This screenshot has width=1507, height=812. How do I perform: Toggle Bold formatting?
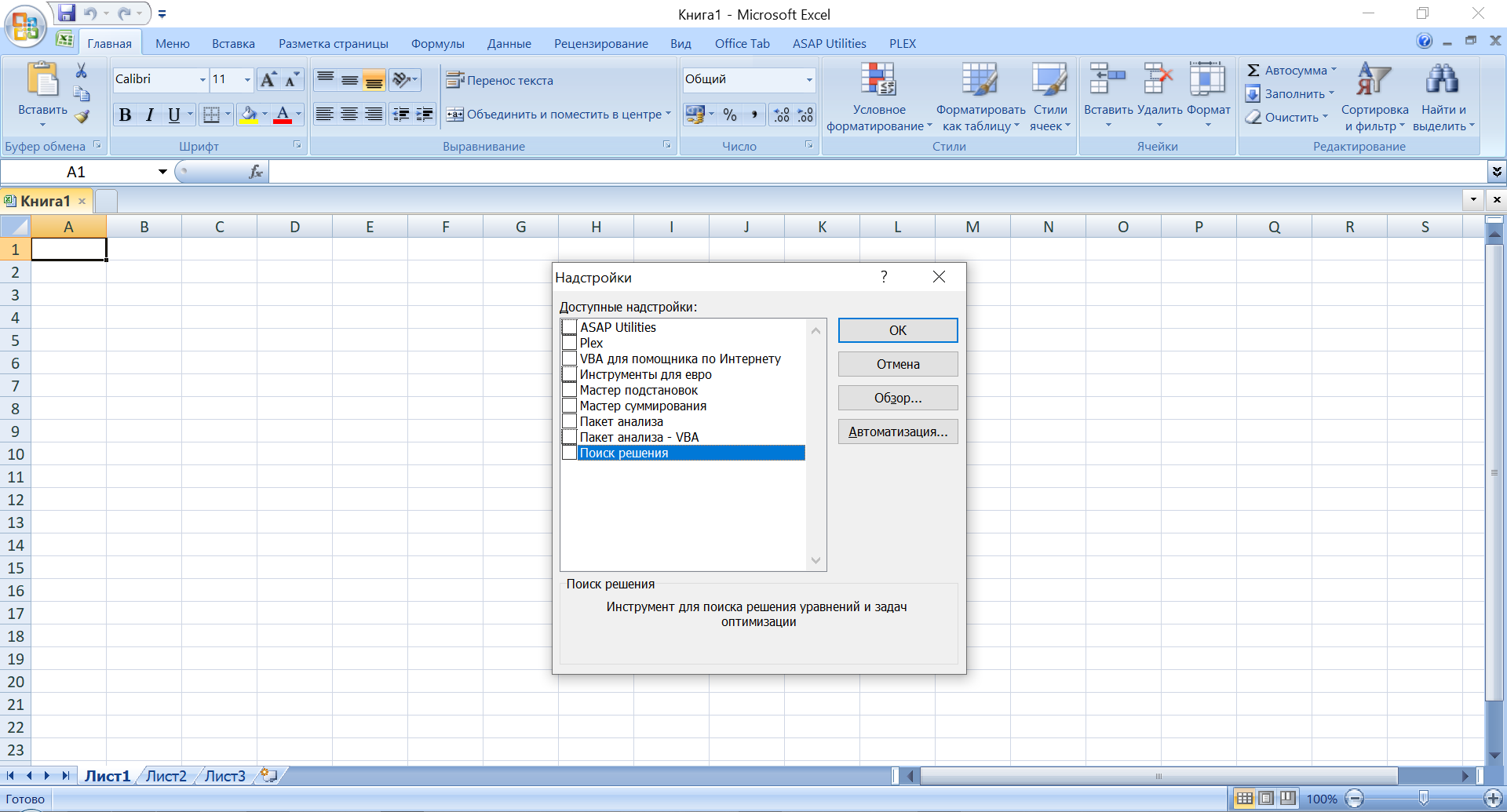(125, 115)
